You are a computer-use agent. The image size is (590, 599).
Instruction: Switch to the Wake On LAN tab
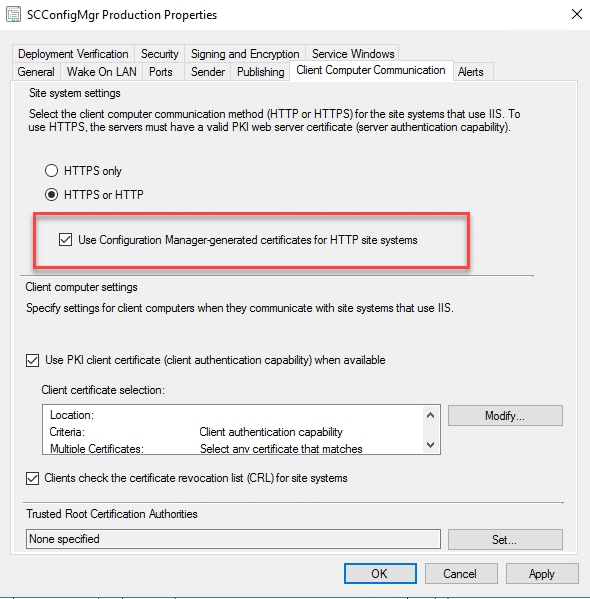(x=102, y=72)
